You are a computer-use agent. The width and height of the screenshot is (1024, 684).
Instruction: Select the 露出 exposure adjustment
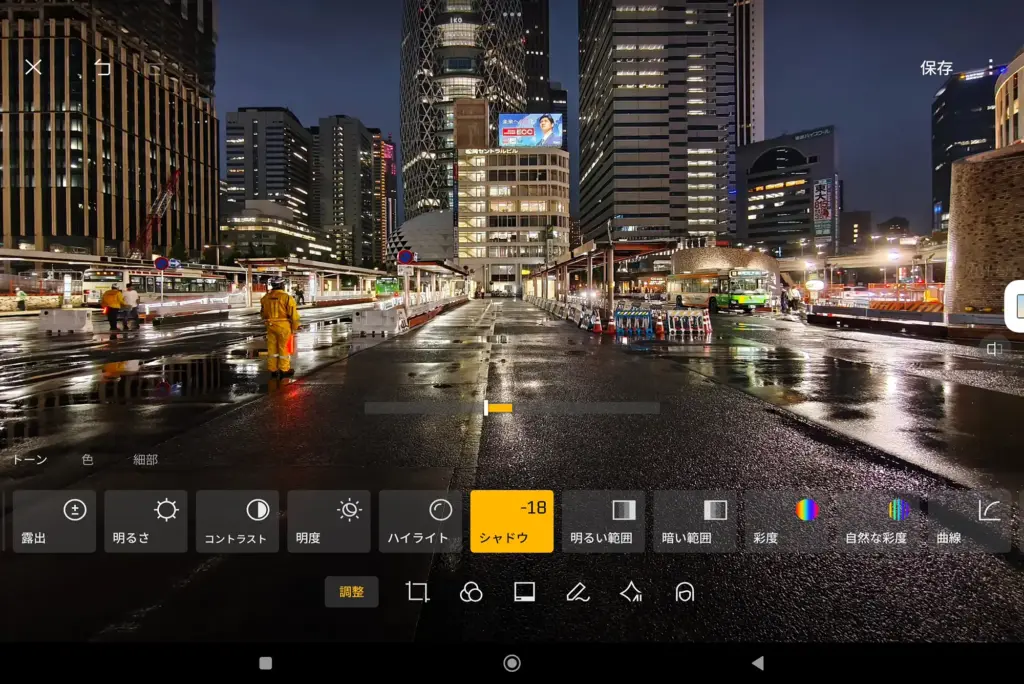tap(53, 520)
